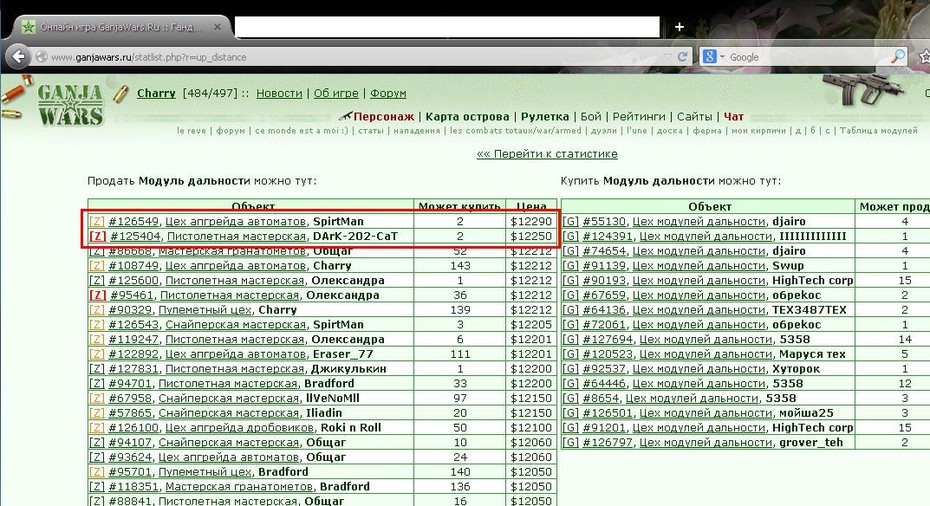
Task: Open the Новости link
Action: tap(279, 93)
